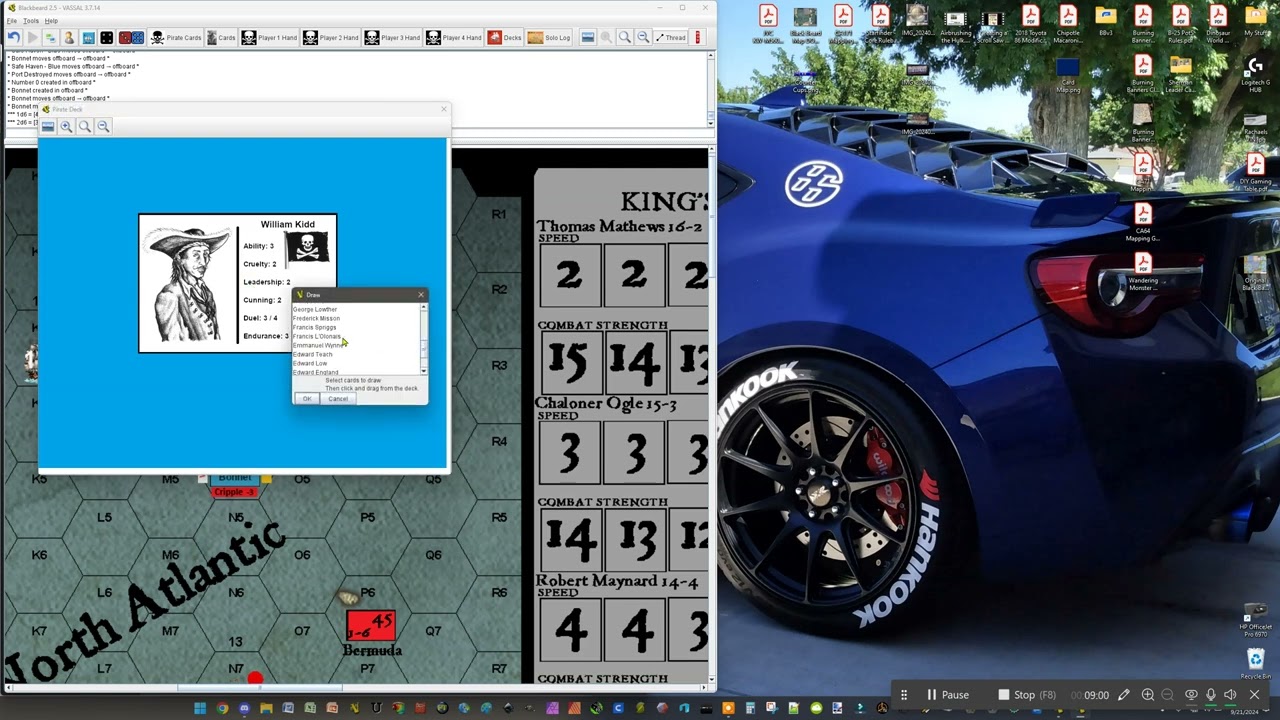This screenshot has height=720, width=1280.
Task: Stop the screen recording
Action: pos(1028,695)
